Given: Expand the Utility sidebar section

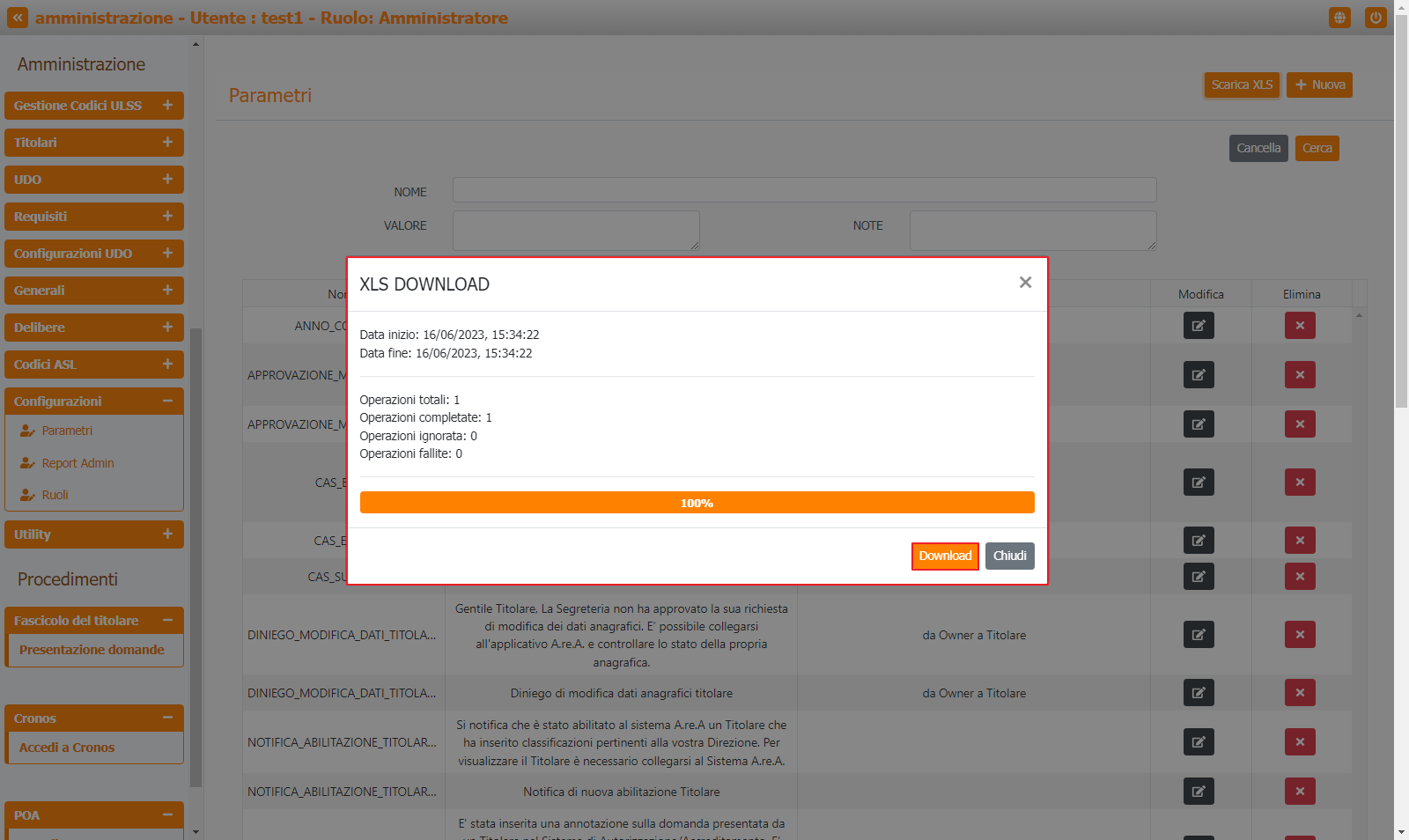Looking at the screenshot, I should click(167, 534).
